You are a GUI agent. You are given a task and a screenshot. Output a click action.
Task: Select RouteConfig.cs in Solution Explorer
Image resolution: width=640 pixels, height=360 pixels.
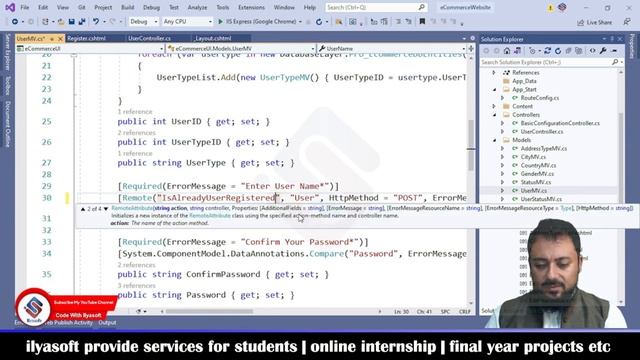[x=540, y=98]
